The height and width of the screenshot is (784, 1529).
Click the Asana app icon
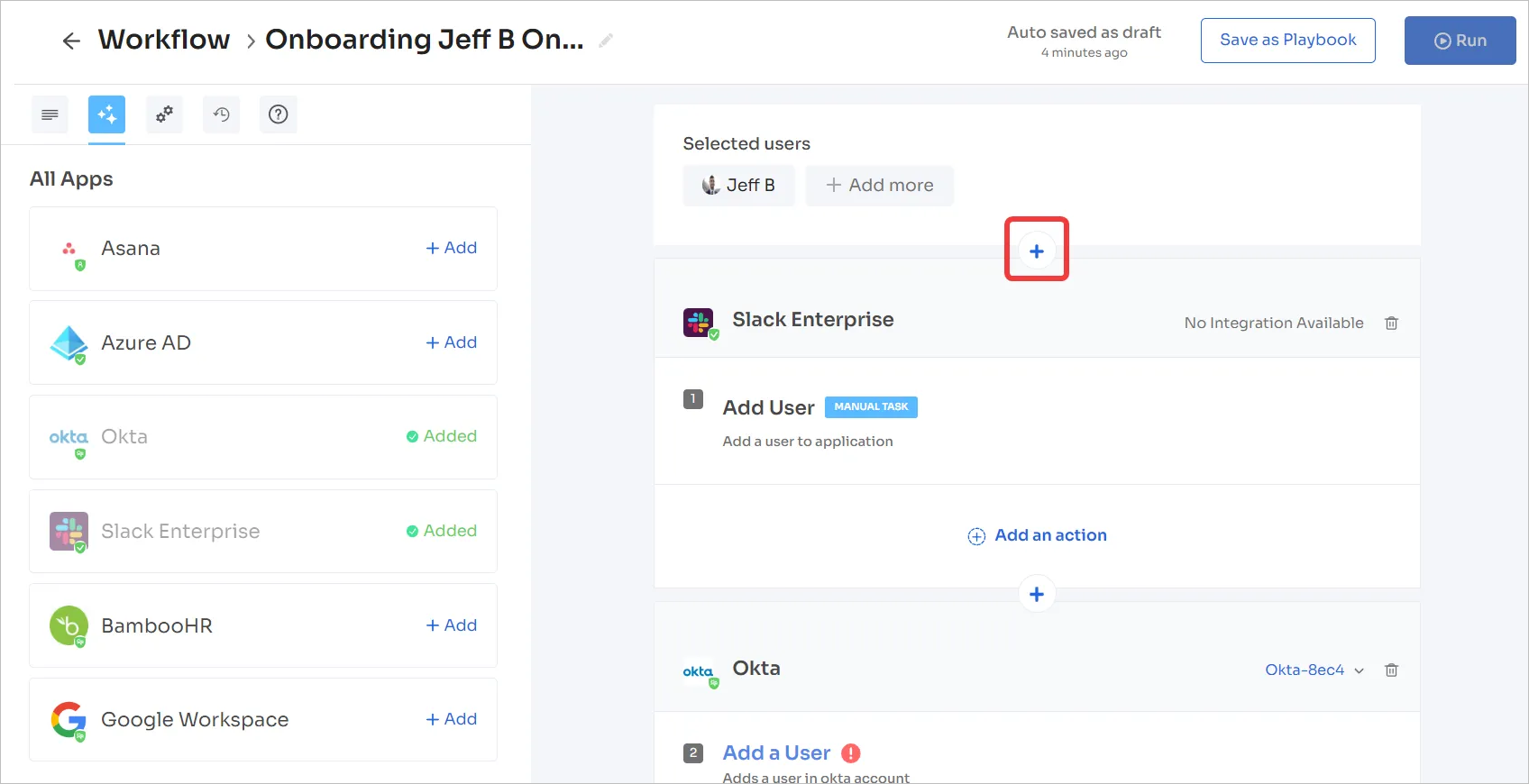pos(69,250)
